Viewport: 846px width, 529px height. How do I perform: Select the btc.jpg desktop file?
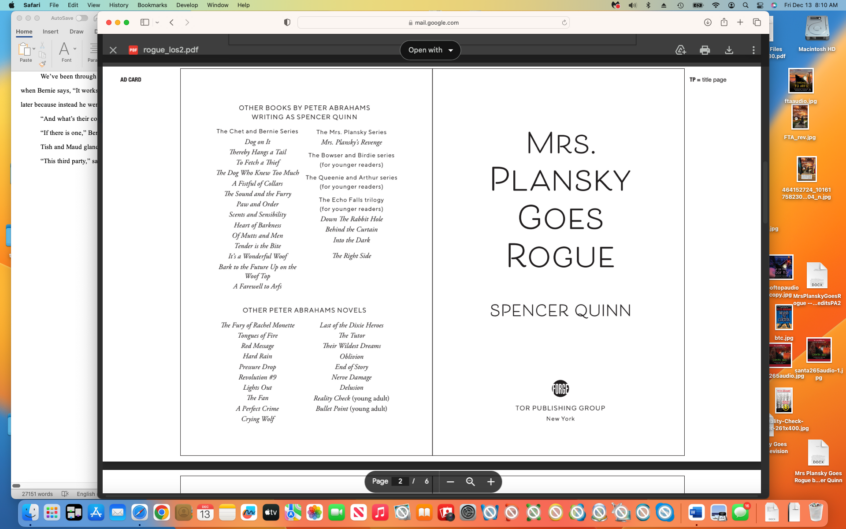[x=783, y=322]
